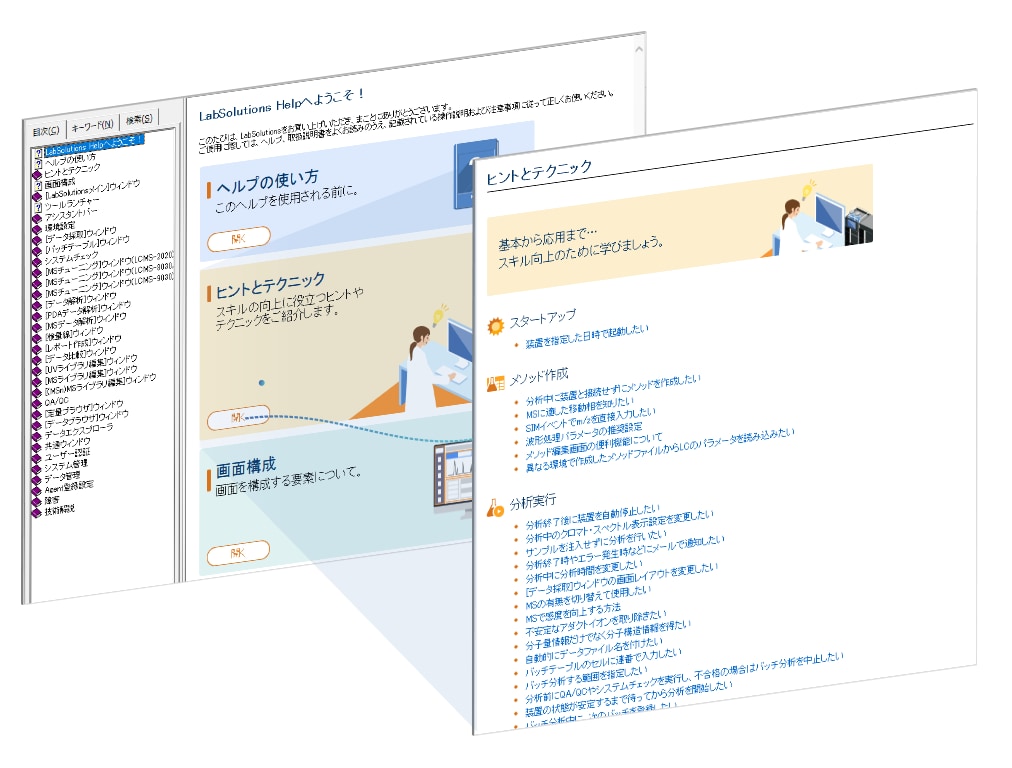
Task: Open link バッチ分析する範囲を指定したい
Action: [587, 678]
